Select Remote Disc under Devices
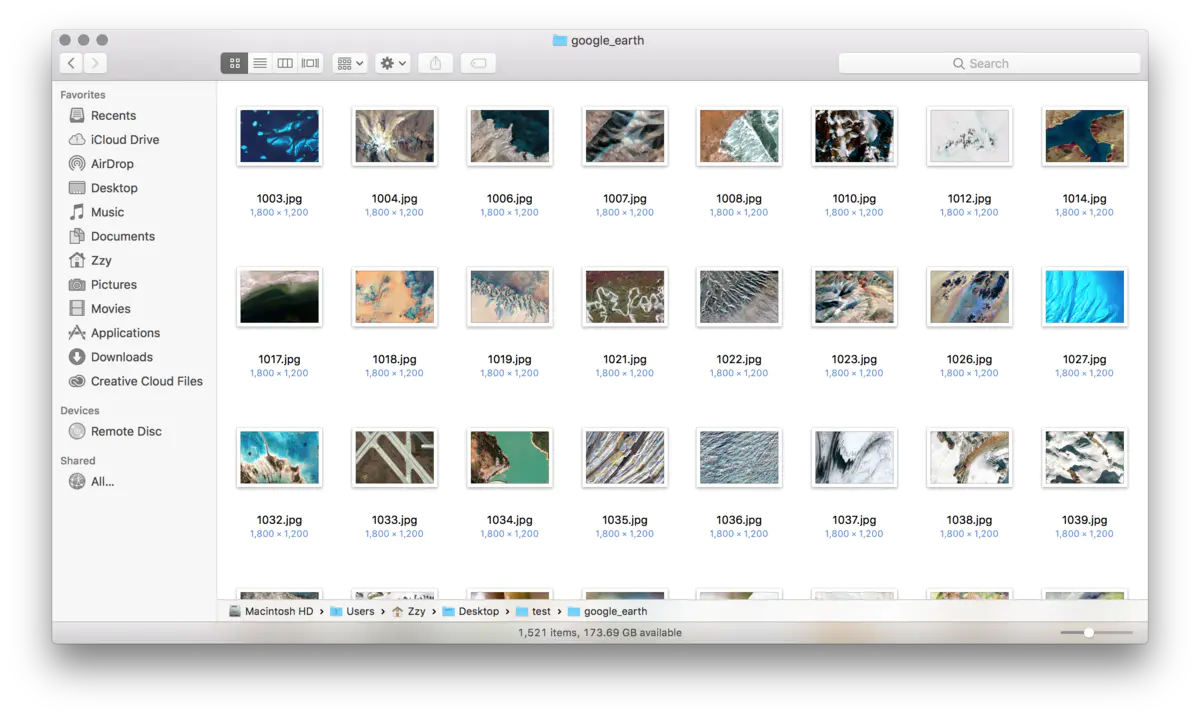1200x718 pixels. 126,432
